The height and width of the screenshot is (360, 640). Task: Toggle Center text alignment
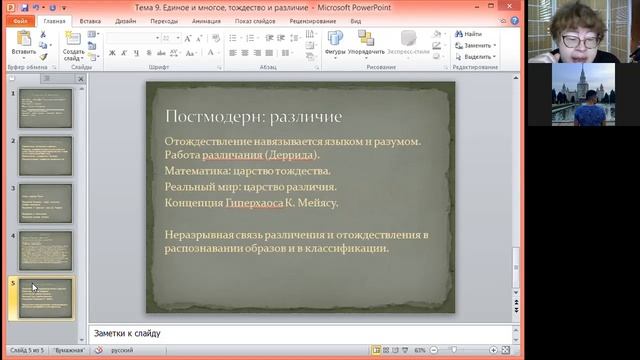pos(245,53)
